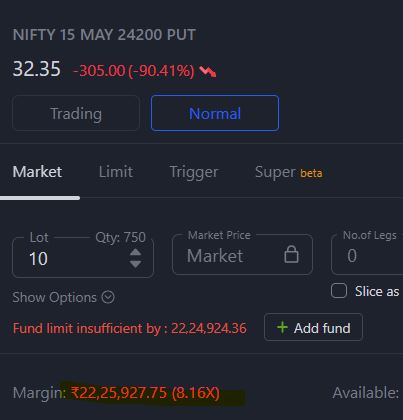Viewport: 403px width, 420px height.
Task: Switch to the Limit order tab
Action: (x=116, y=172)
